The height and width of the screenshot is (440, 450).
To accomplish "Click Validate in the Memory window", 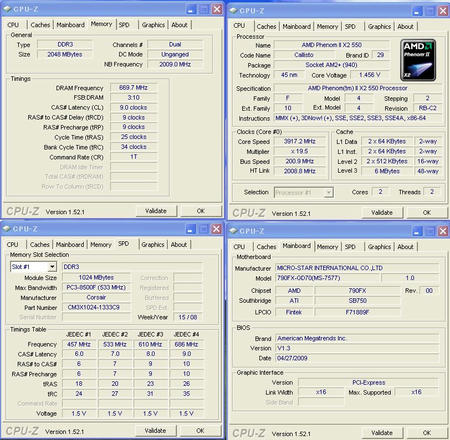I will click(156, 211).
